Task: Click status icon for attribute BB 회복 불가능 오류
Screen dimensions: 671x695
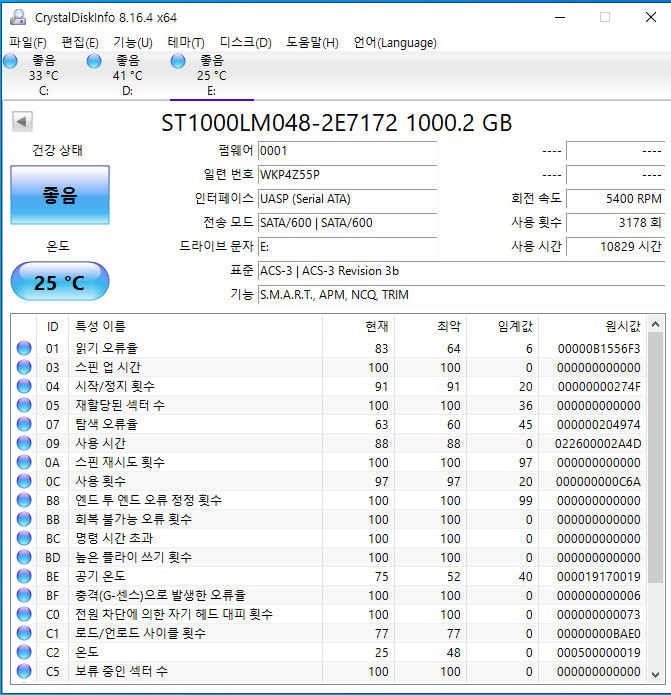Action: (24, 519)
